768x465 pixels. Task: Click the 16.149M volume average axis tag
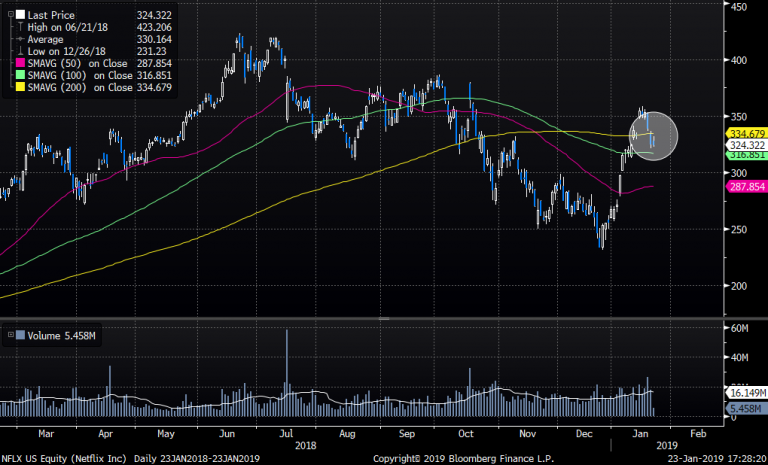pos(746,393)
